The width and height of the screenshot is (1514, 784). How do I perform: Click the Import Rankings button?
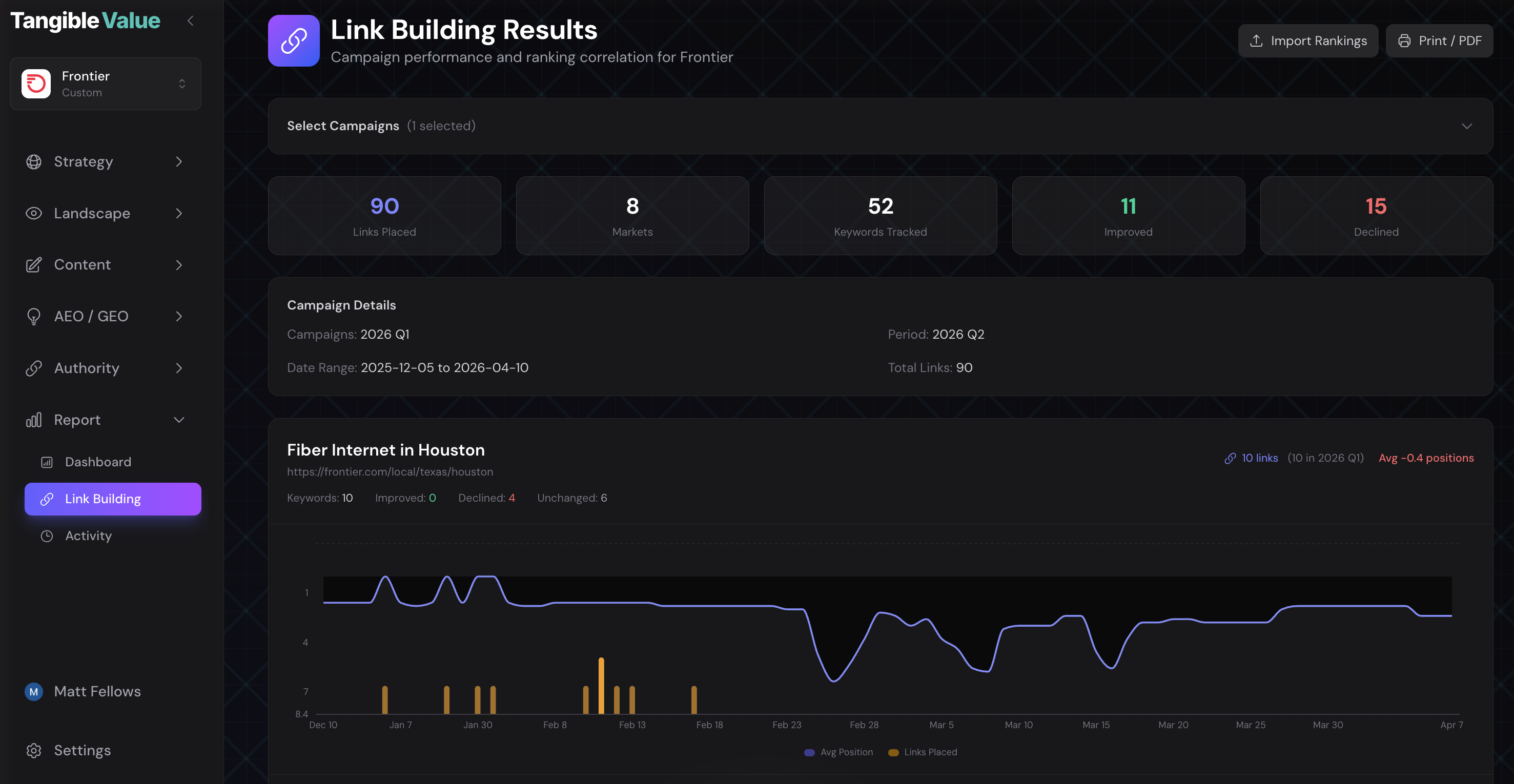click(1307, 40)
